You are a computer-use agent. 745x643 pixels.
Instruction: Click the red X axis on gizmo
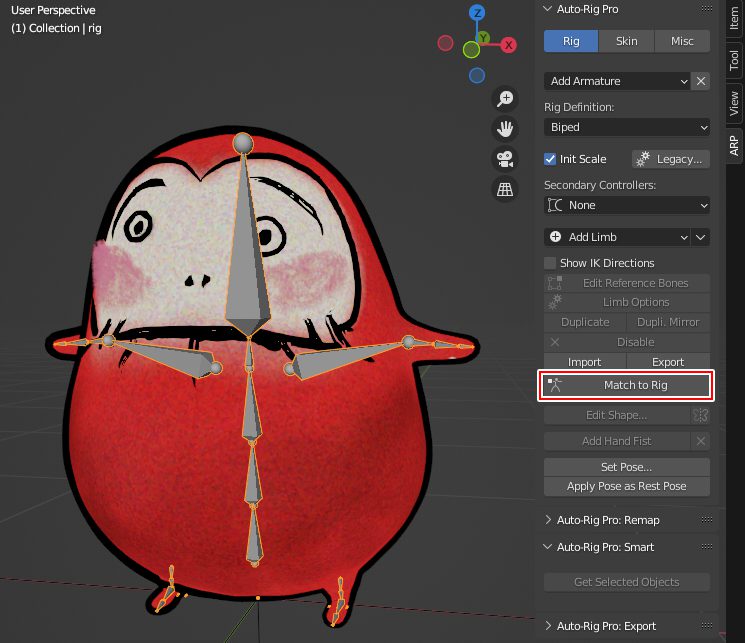point(508,45)
